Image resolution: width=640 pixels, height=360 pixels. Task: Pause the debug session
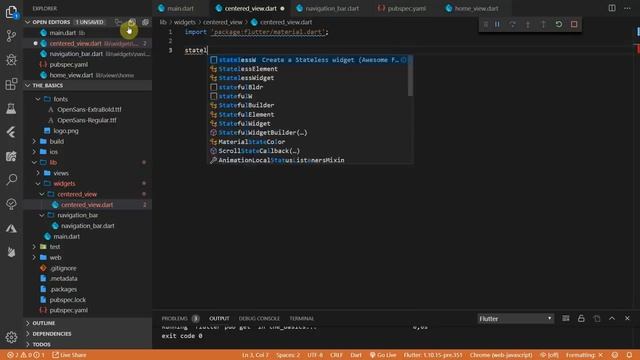point(497,24)
